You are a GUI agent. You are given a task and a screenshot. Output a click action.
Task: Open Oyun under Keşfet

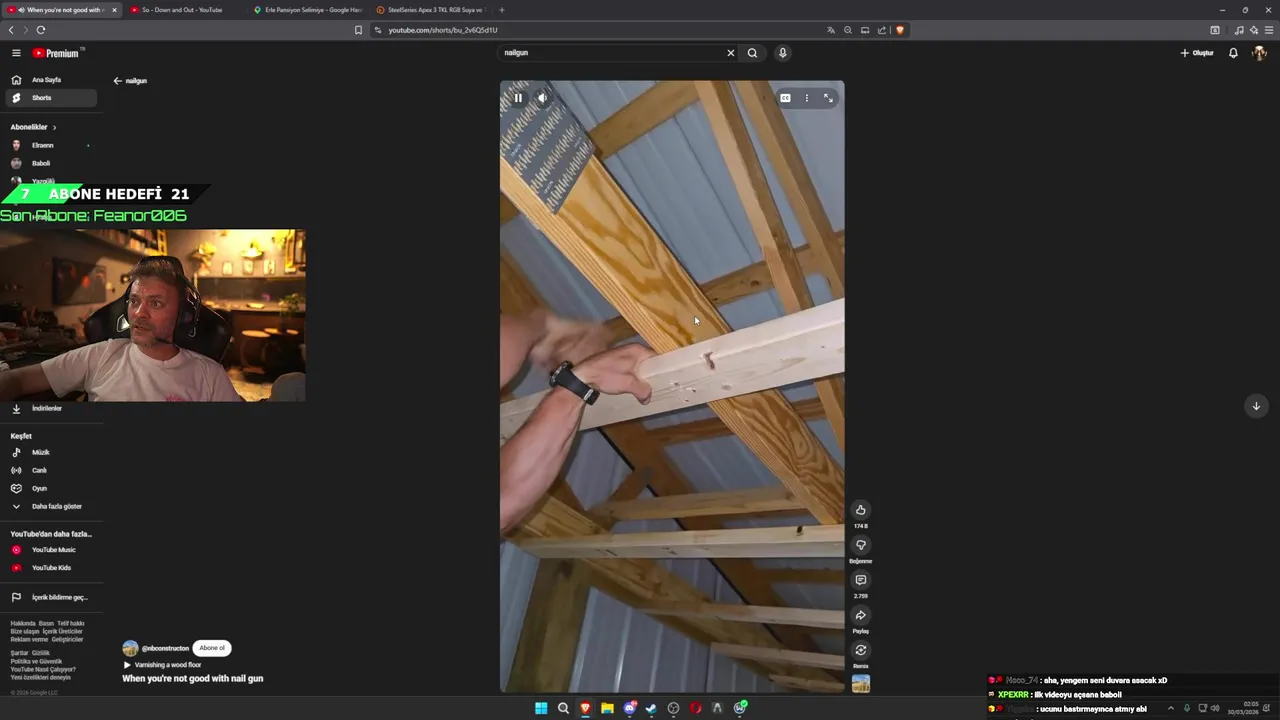click(50, 488)
